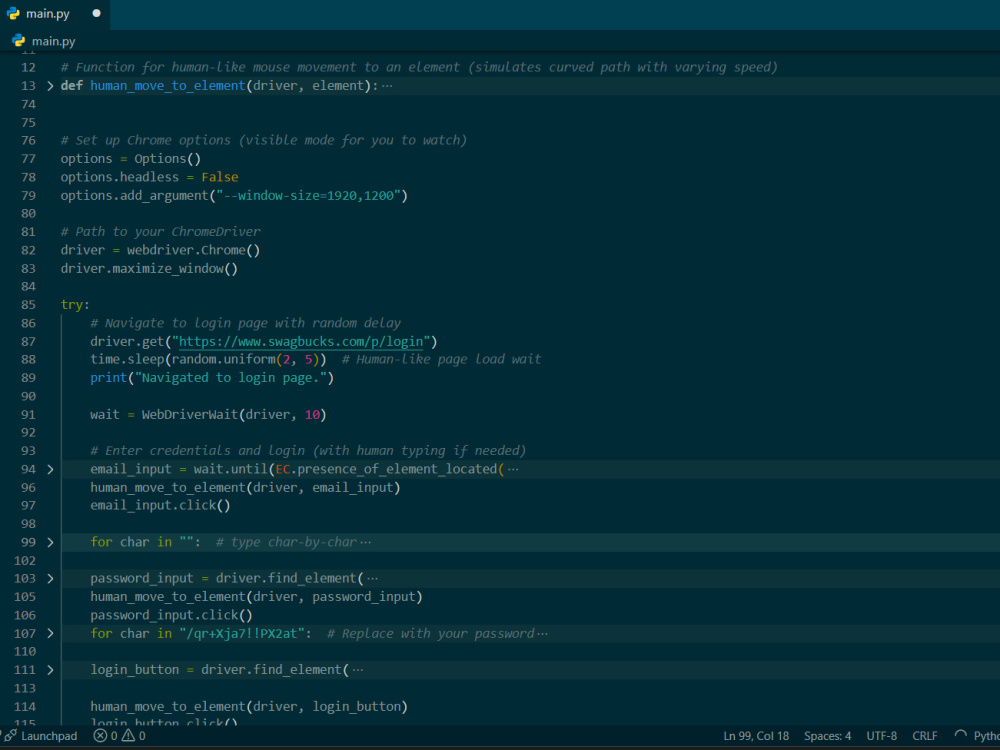
Task: Click line number 114 in gutter
Action: (x=26, y=707)
